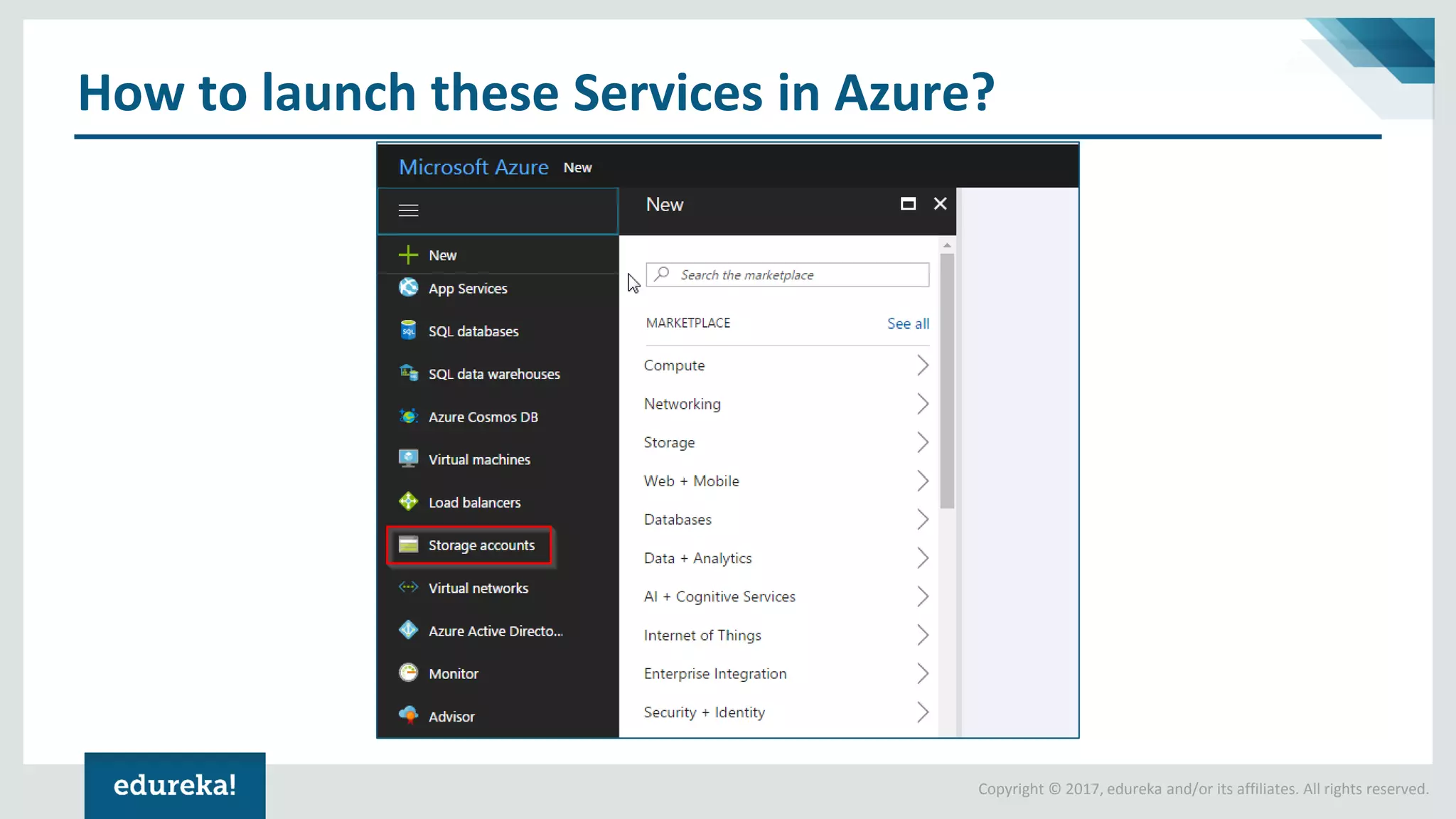Open Storage accounts from the sidebar
1456x819 pixels.
click(481, 545)
